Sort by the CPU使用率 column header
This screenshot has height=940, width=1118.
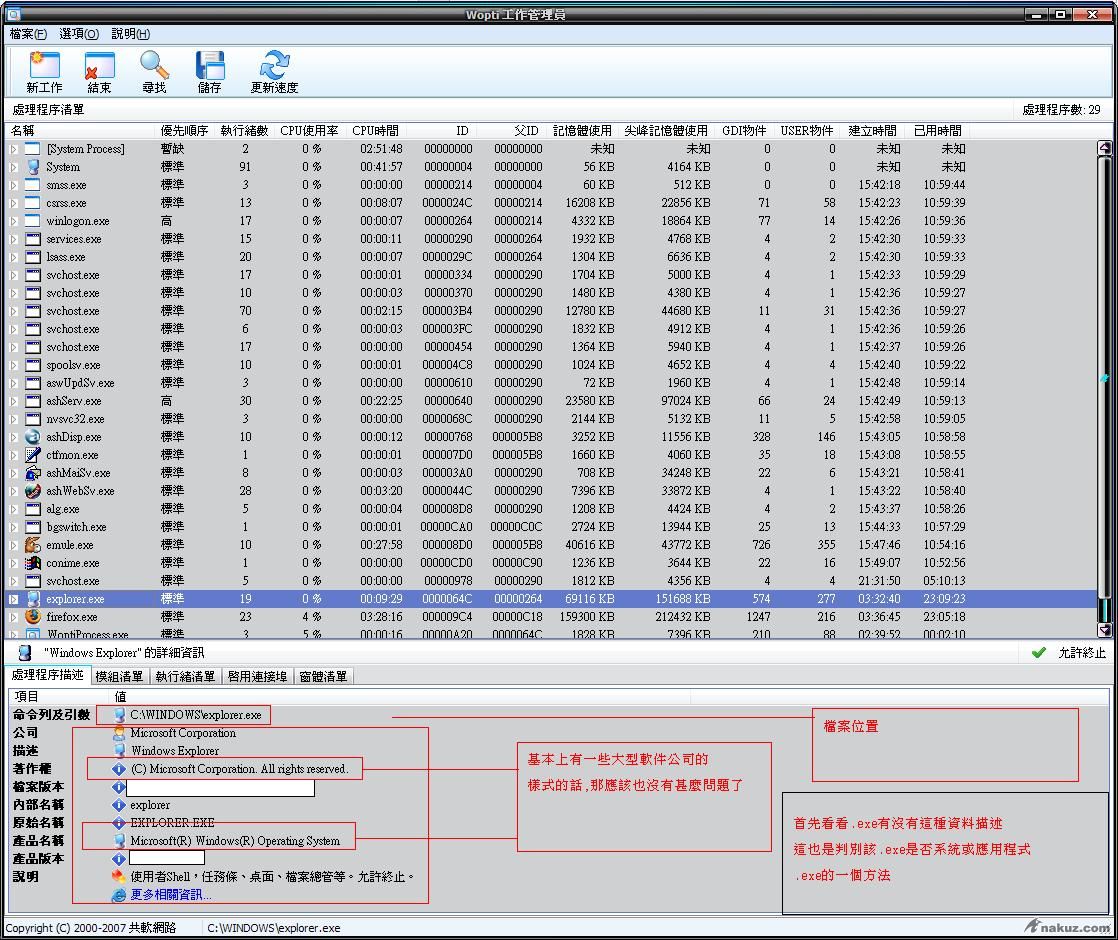(309, 131)
